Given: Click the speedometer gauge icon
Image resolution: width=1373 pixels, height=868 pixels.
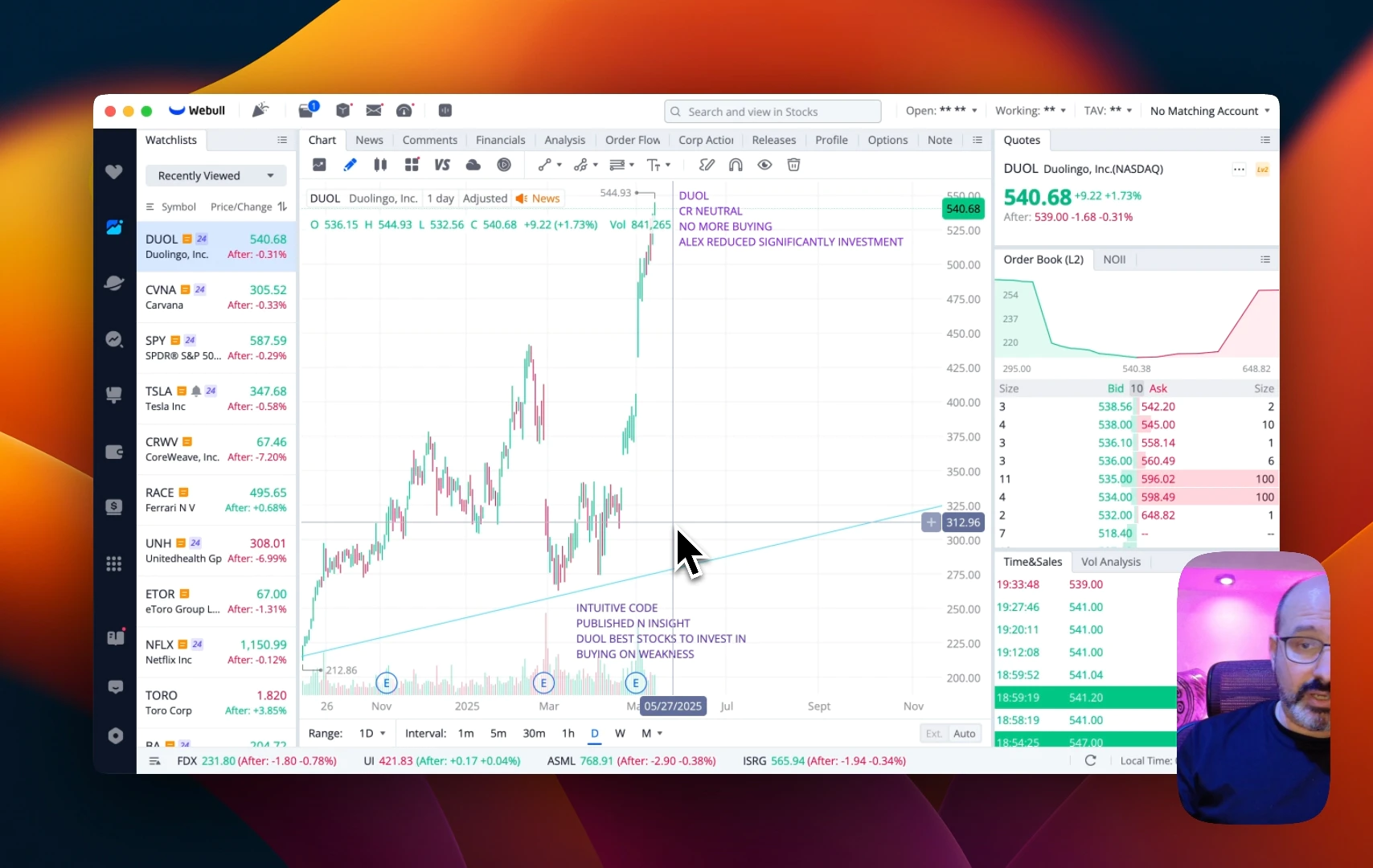Looking at the screenshot, I should (x=405, y=110).
